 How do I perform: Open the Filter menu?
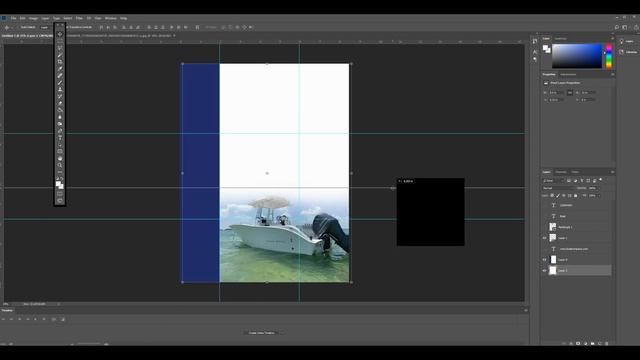(x=79, y=18)
